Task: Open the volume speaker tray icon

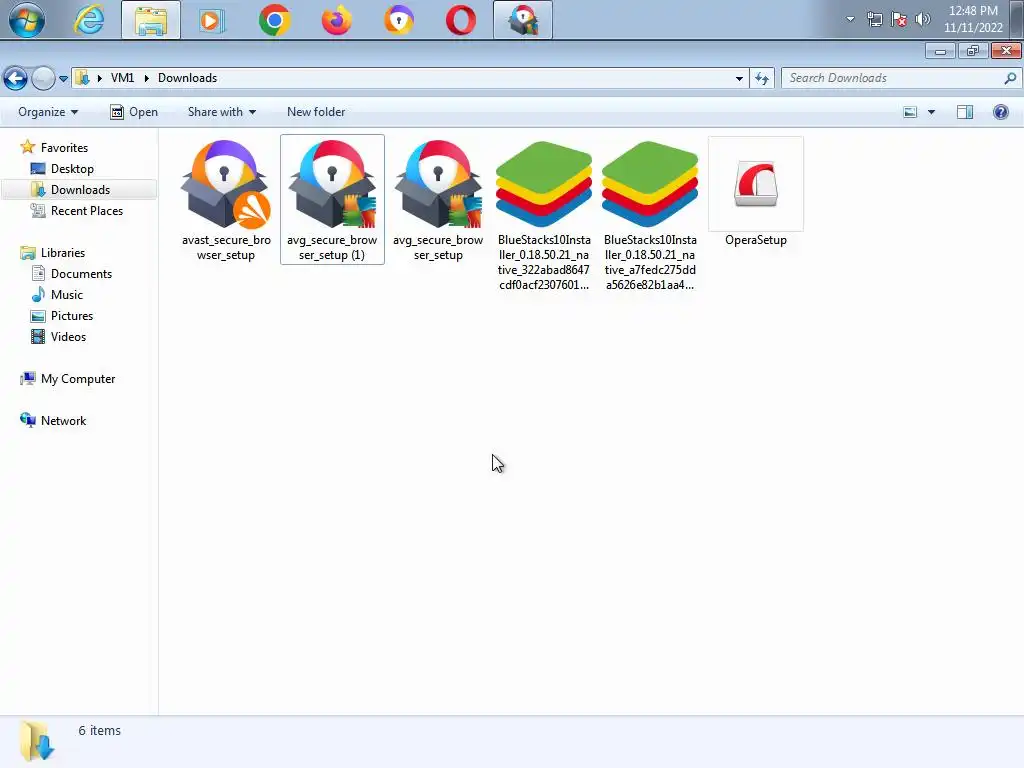Action: [923, 19]
